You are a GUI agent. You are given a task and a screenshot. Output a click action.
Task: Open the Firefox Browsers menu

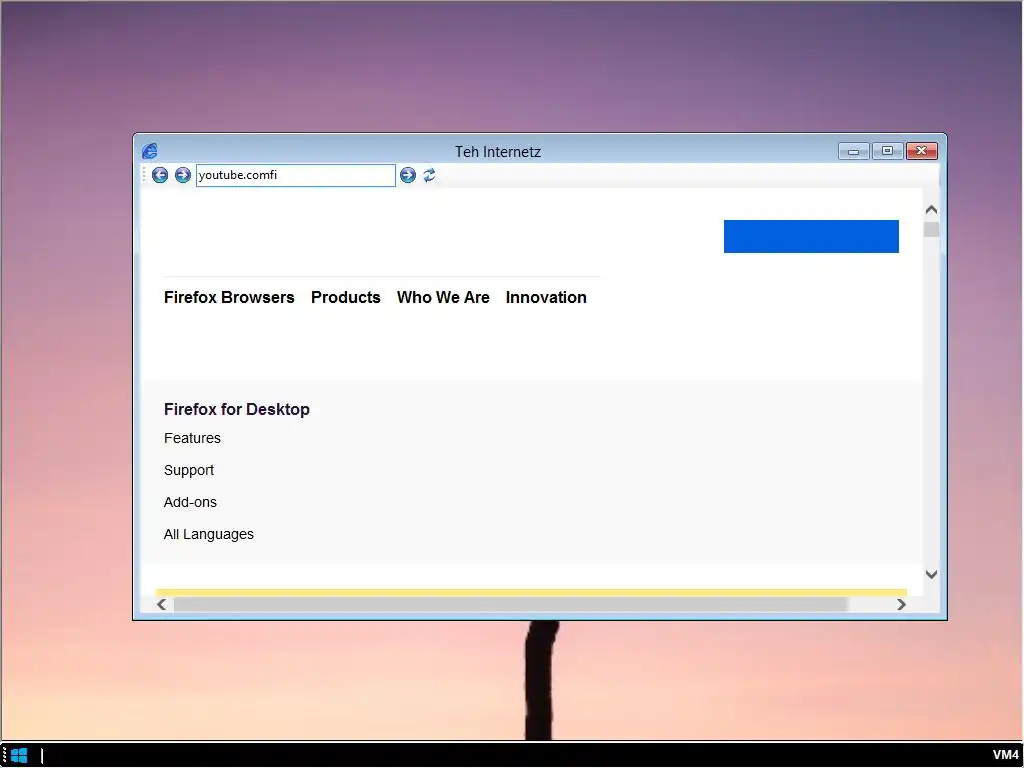229,297
